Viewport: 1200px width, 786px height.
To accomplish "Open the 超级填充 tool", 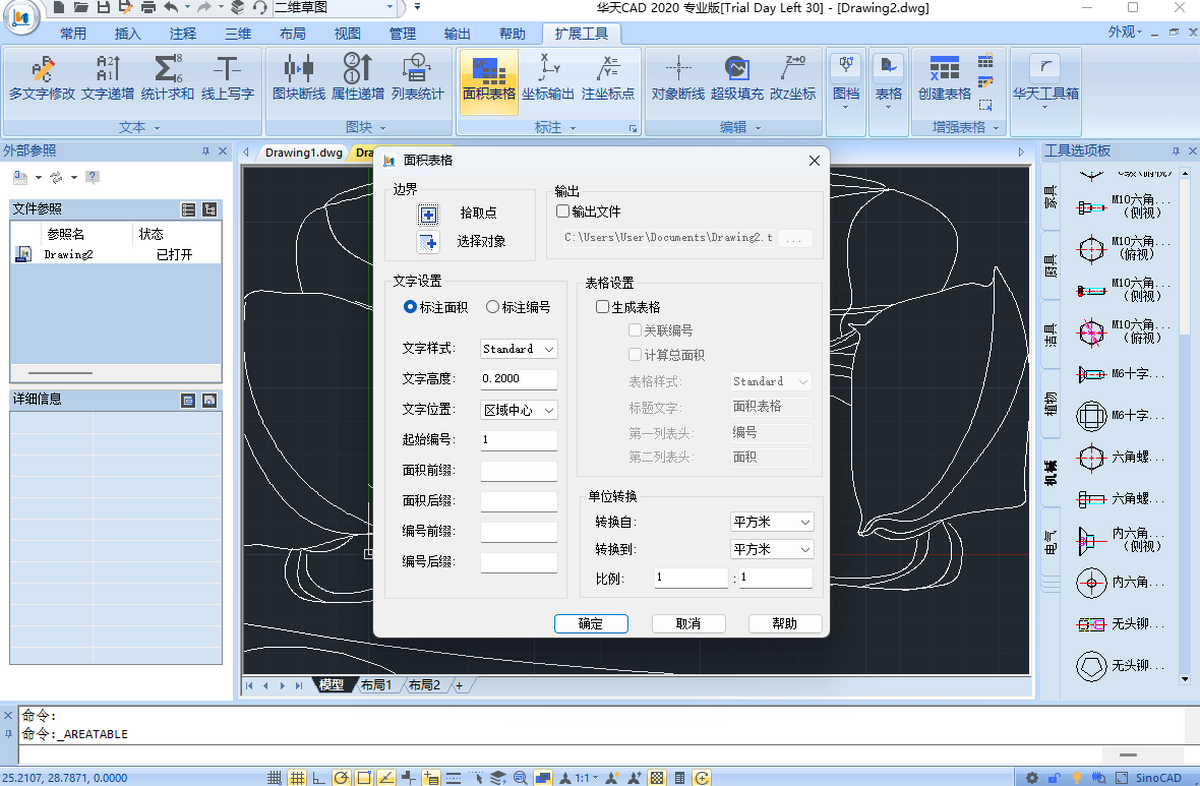I will tap(737, 78).
